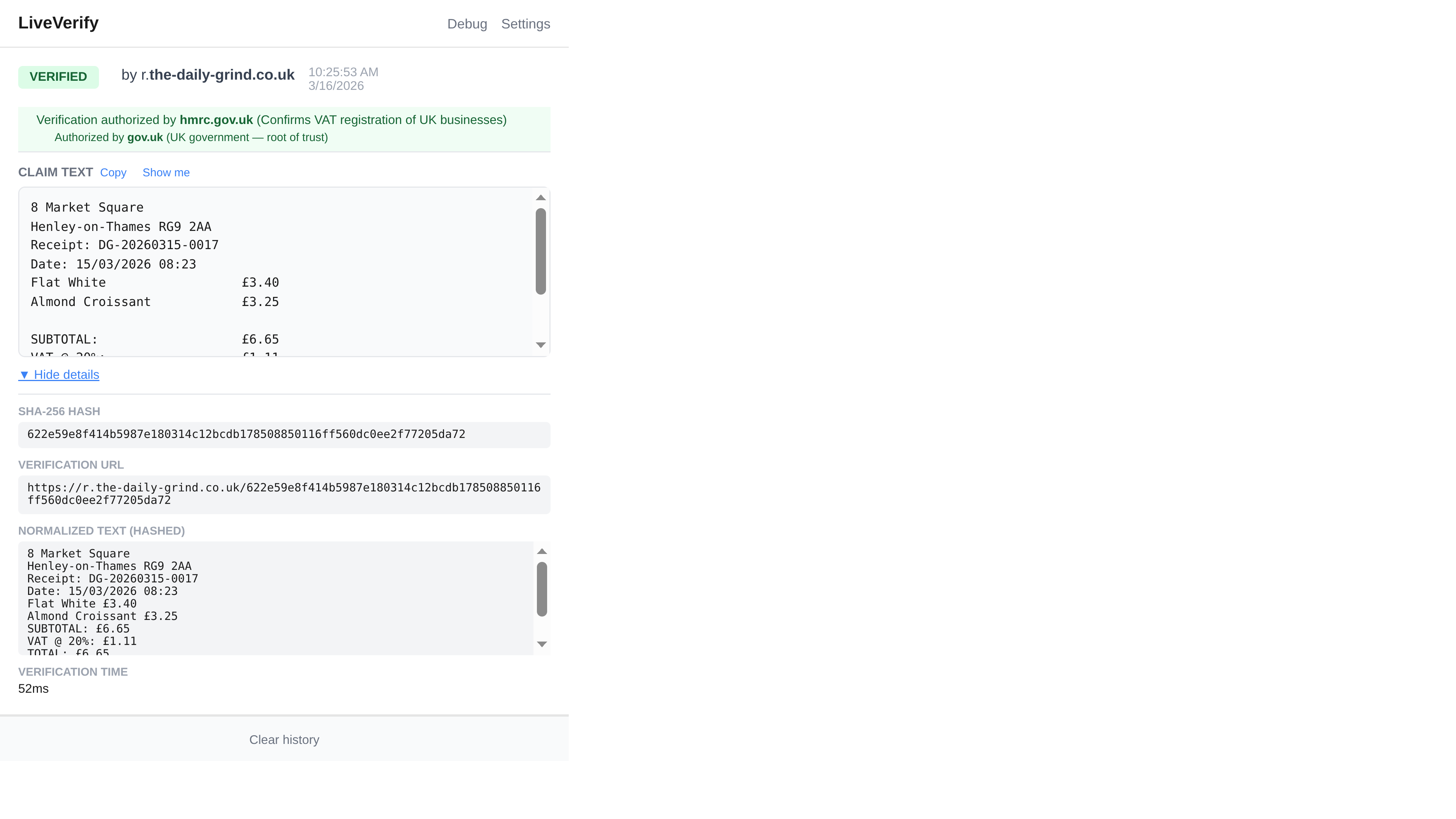Click the r.the-daily-grind.co.uk domain
1456x819 pixels.
(x=218, y=75)
